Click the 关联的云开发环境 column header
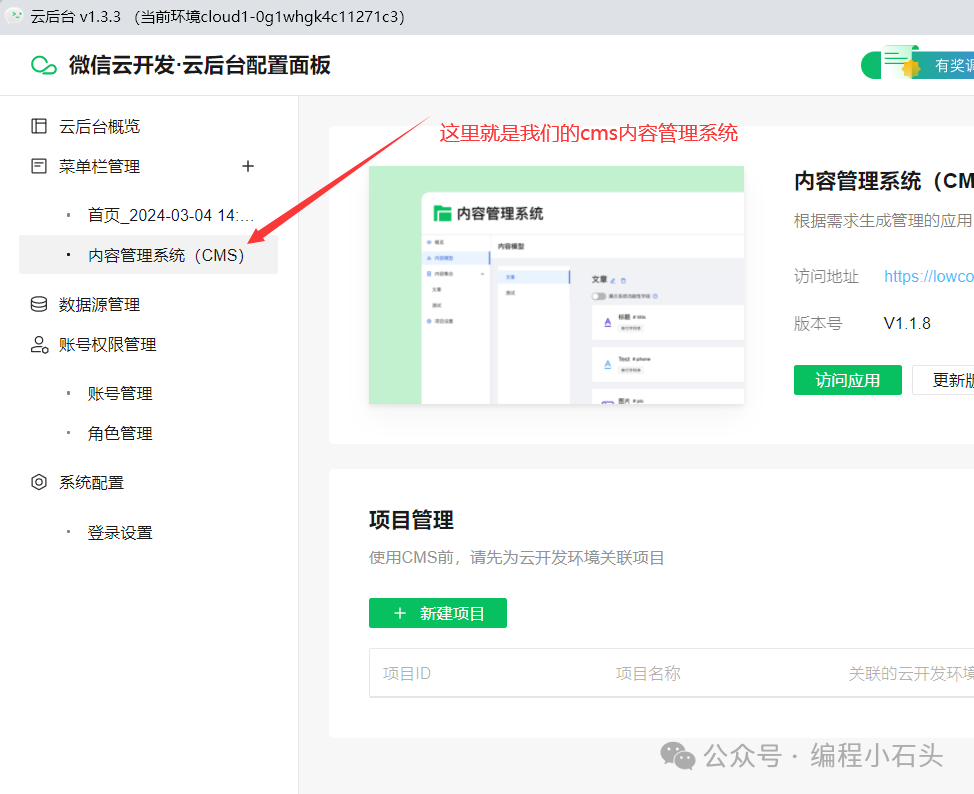Screen dimensions: 974x794 (911, 673)
